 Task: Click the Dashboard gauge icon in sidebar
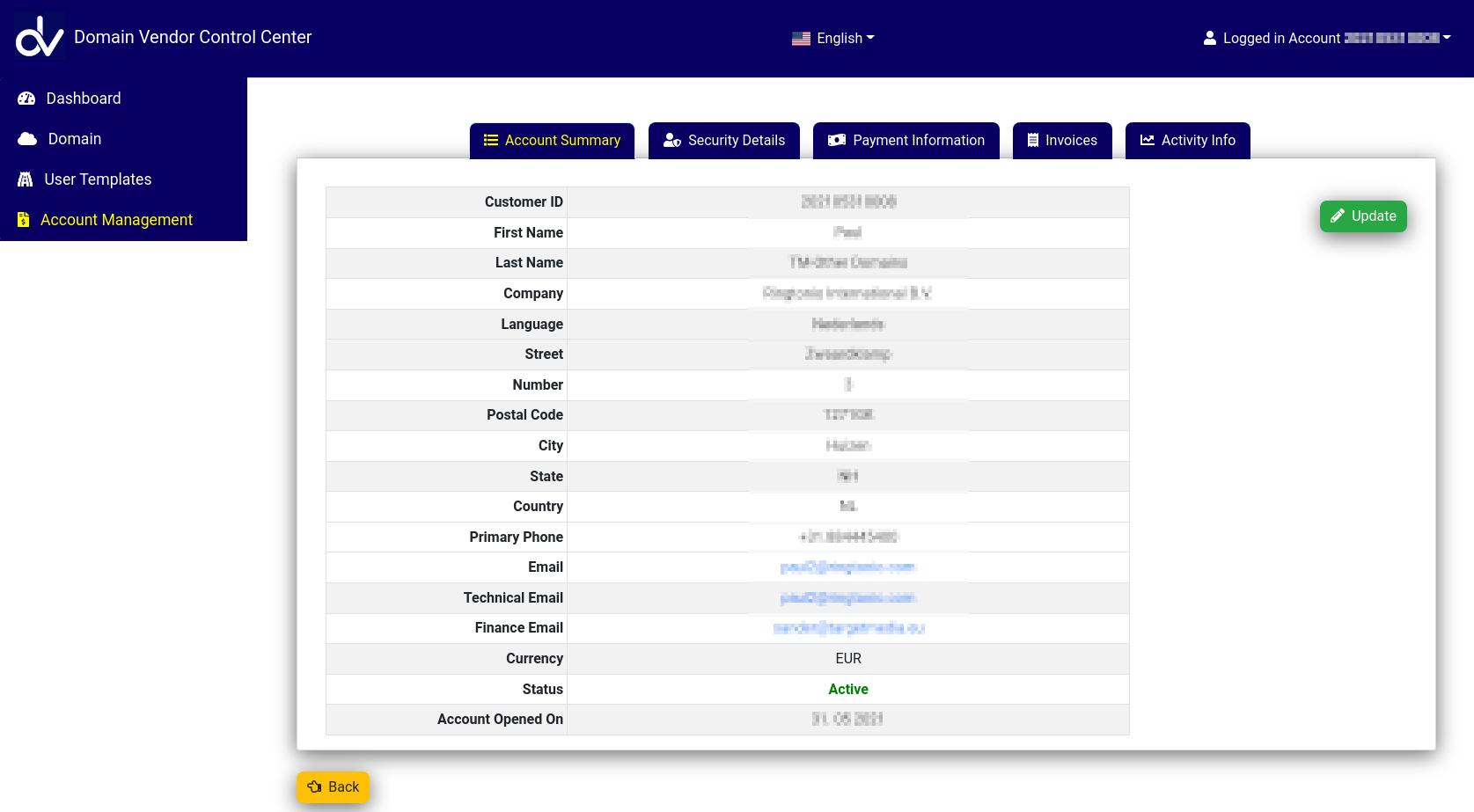click(26, 98)
